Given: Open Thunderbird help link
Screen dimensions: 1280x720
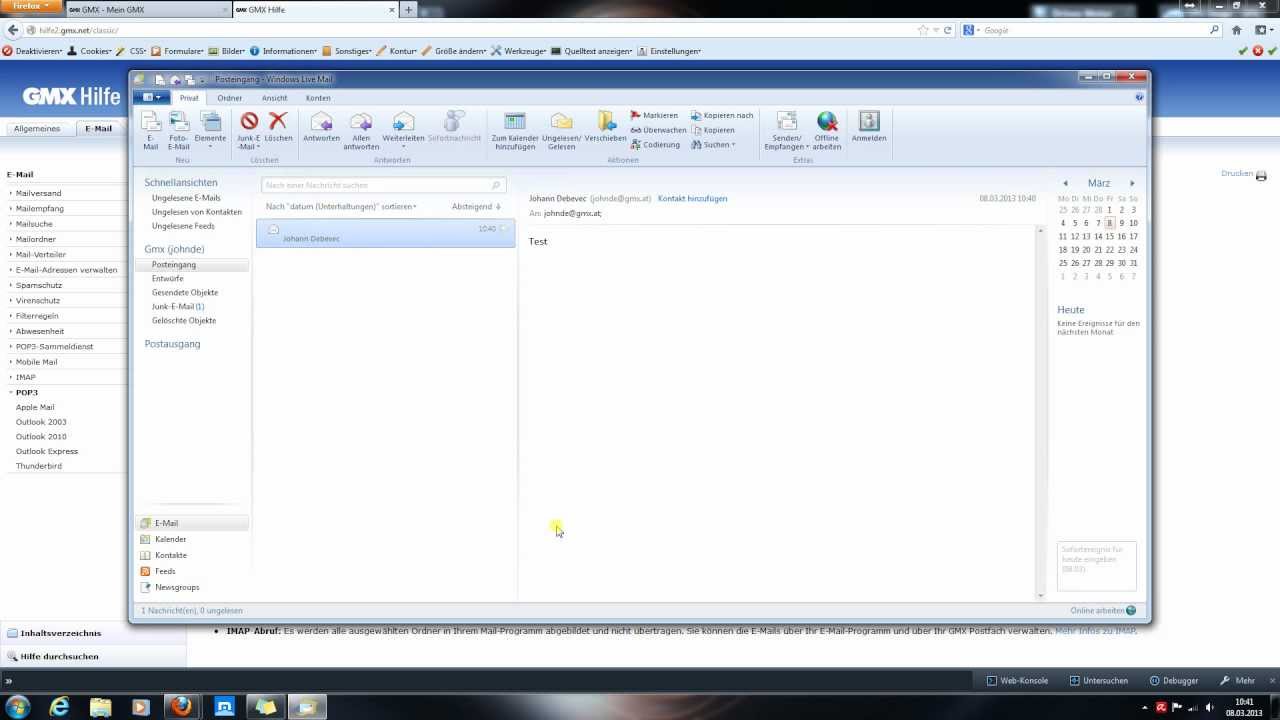Looking at the screenshot, I should pyautogui.click(x=38, y=466).
